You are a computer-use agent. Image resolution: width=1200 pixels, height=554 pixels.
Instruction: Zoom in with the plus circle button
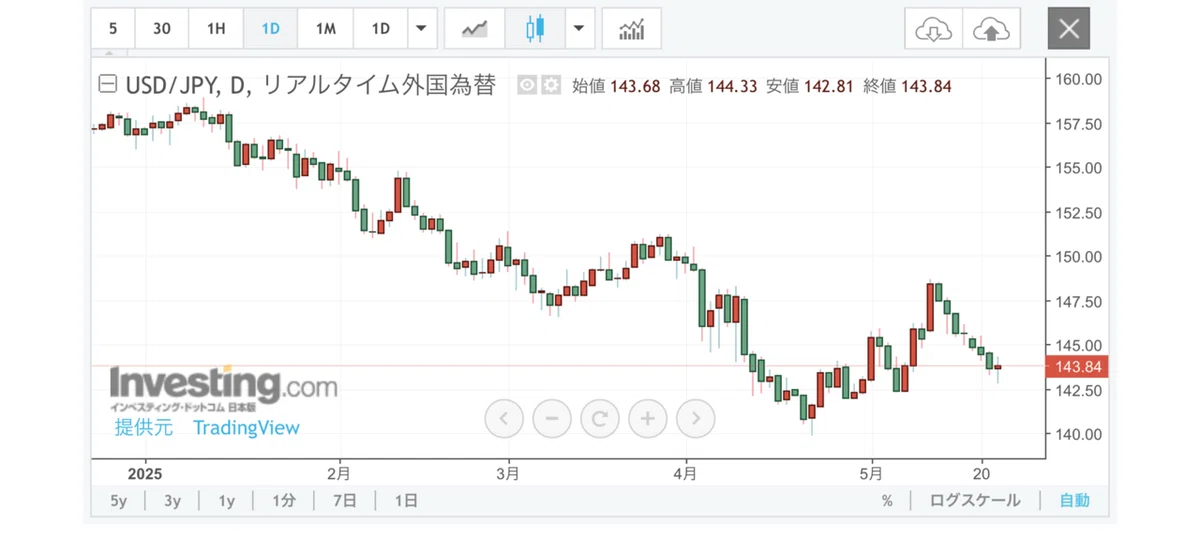[648, 418]
